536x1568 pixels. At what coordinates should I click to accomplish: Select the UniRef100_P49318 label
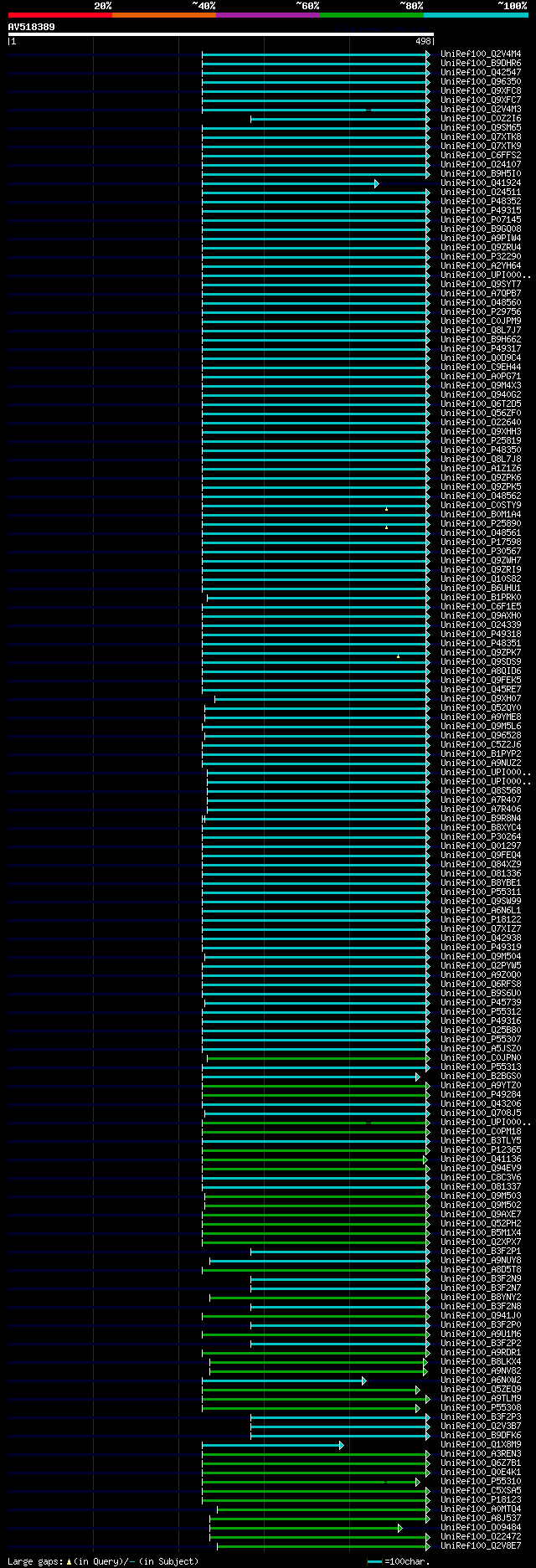click(481, 635)
